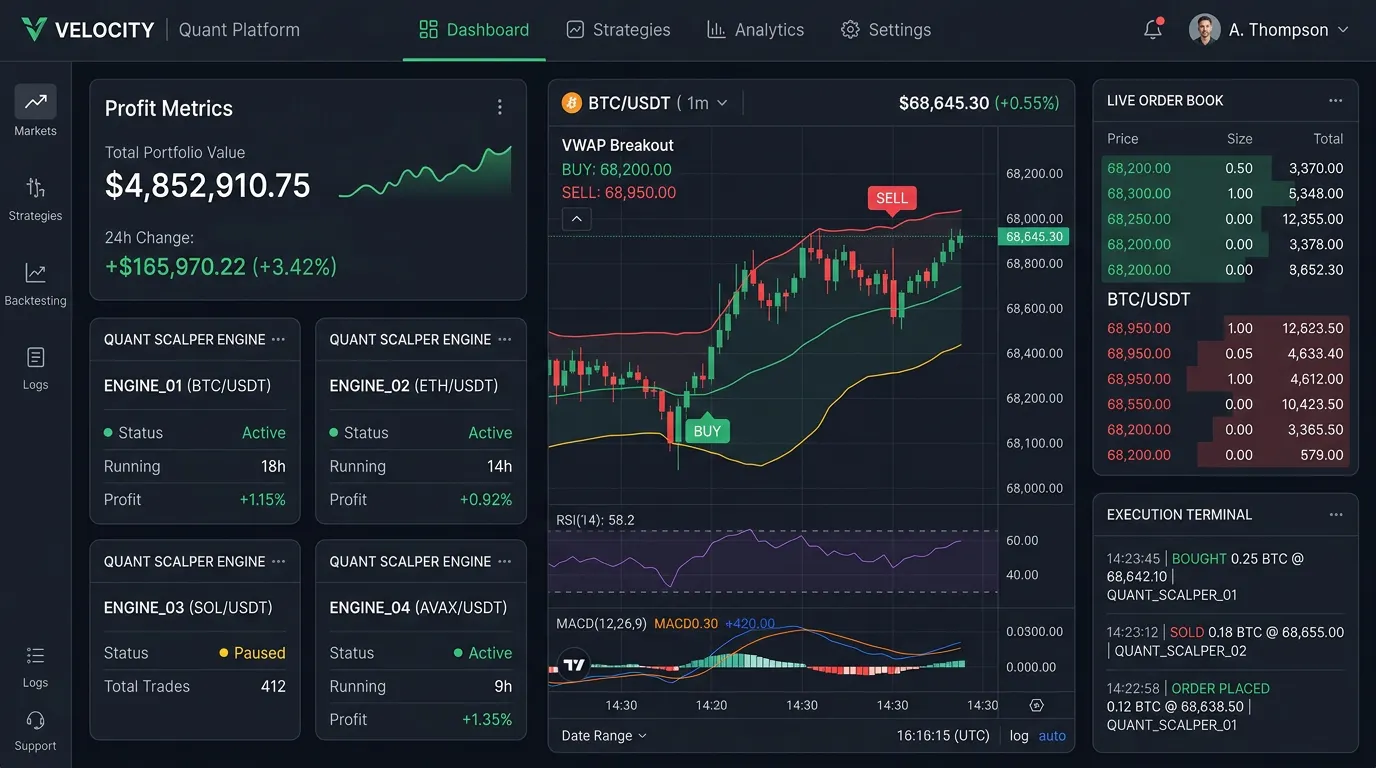Select the +$165,970.22 24h change value
This screenshot has width=1376, height=768.
tap(175, 267)
